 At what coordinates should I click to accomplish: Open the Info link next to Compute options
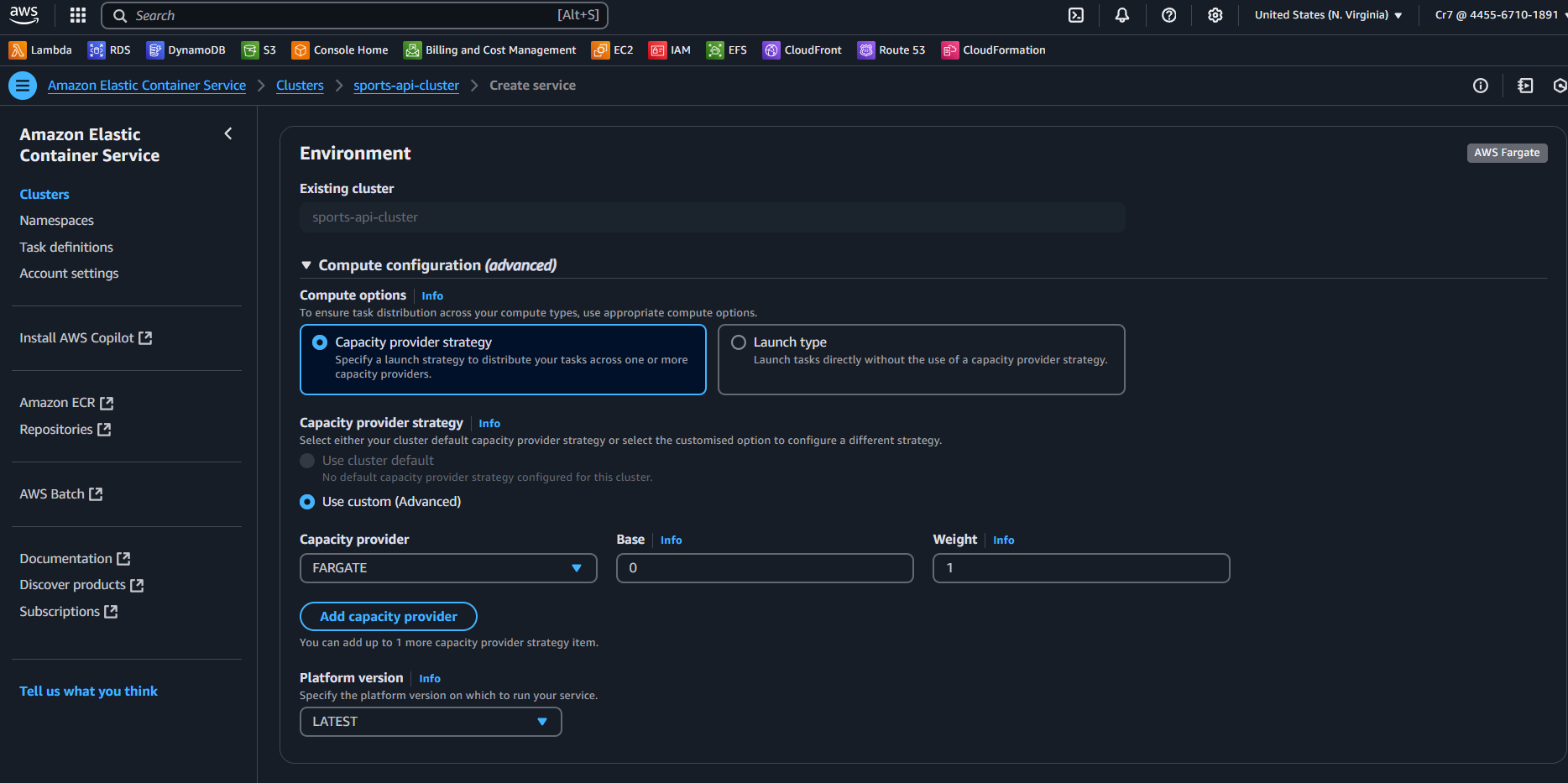pos(432,296)
